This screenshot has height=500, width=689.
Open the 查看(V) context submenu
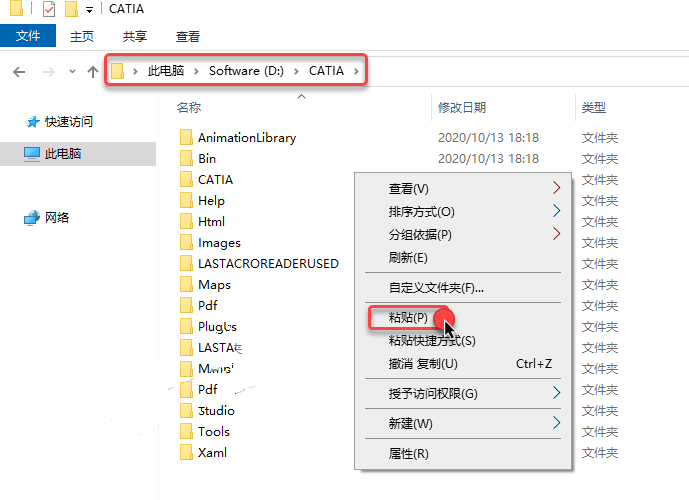463,188
